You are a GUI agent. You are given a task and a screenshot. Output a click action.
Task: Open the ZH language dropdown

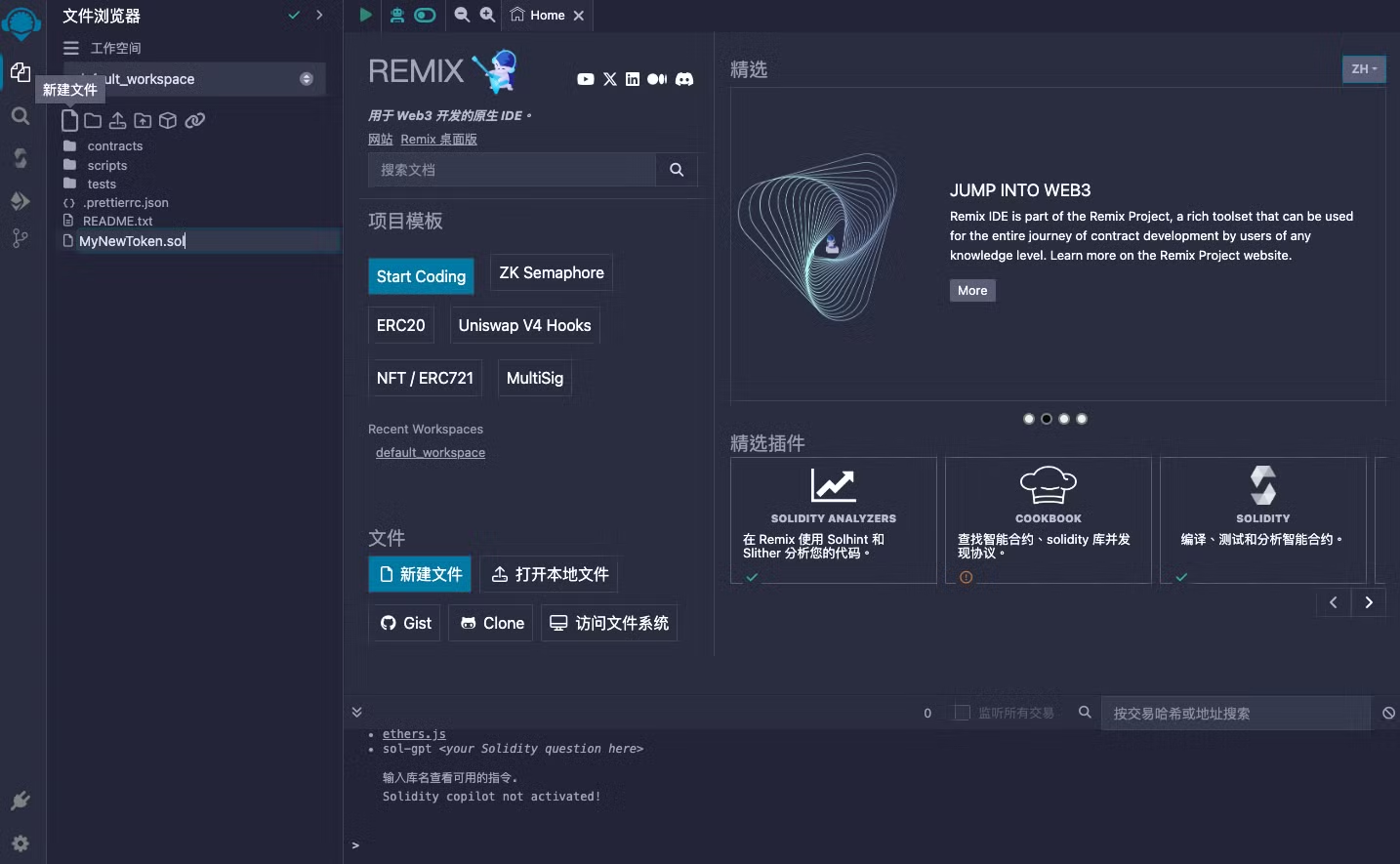point(1363,69)
